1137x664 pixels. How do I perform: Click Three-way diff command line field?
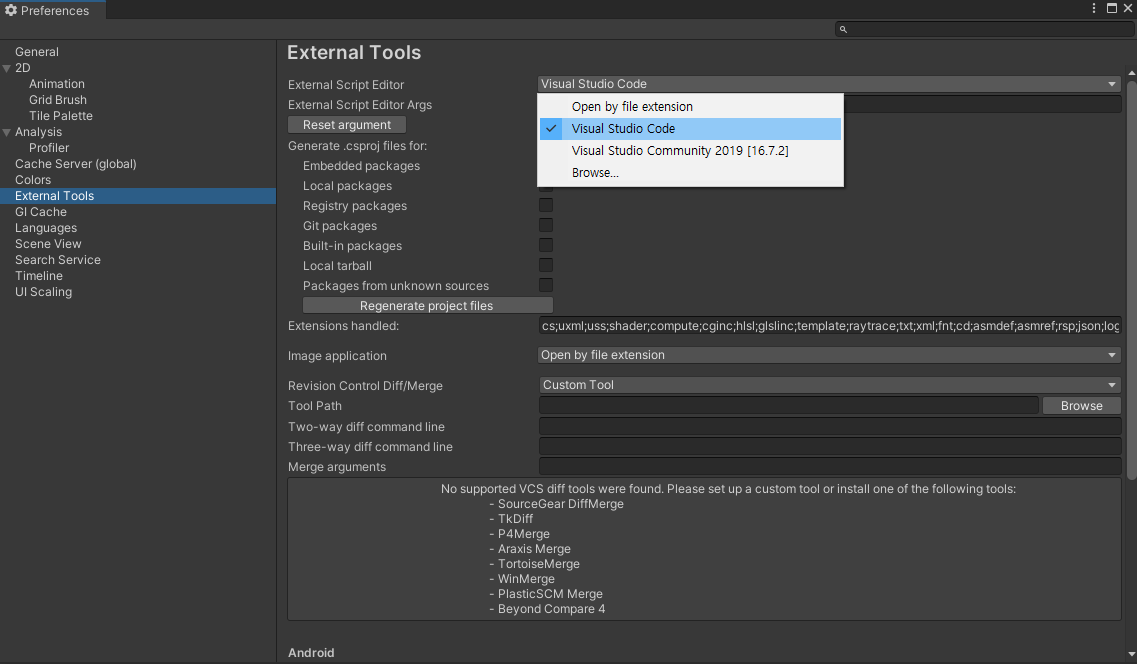click(830, 447)
